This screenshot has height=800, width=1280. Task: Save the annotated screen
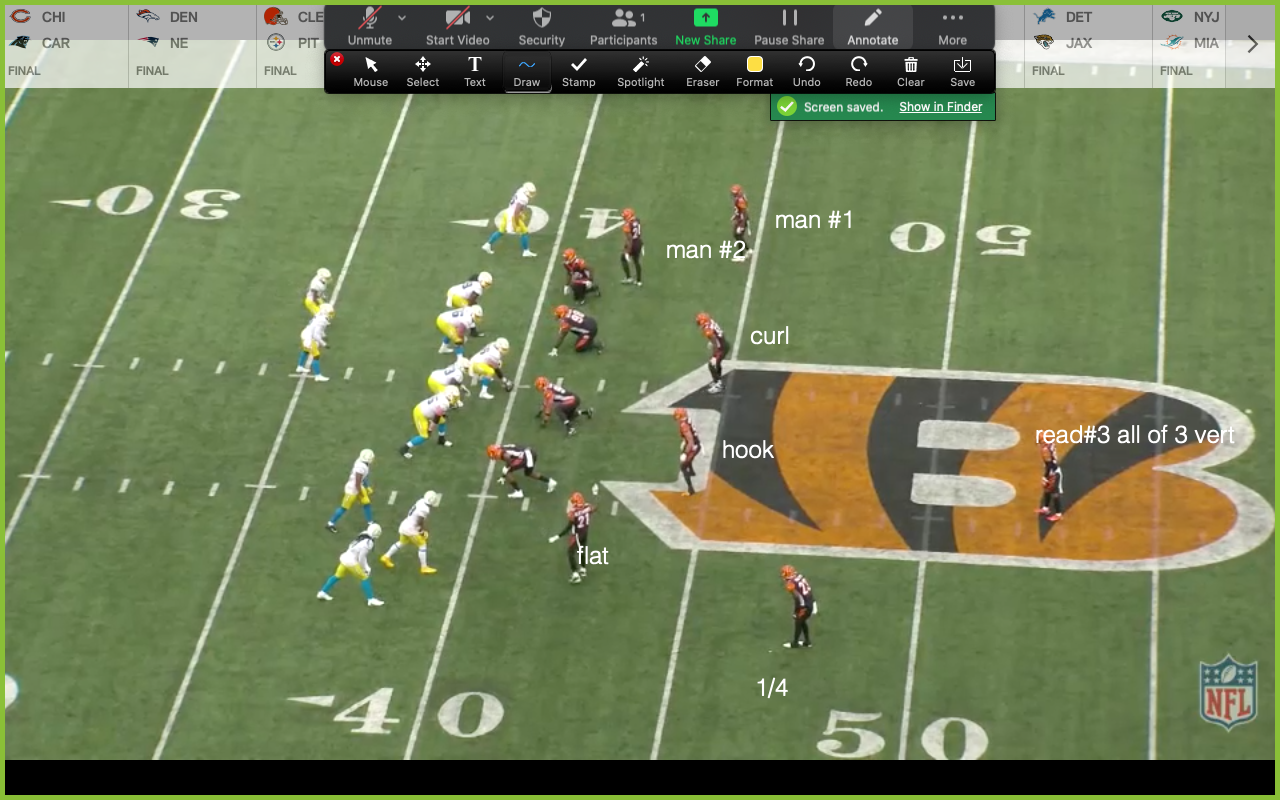(x=962, y=71)
